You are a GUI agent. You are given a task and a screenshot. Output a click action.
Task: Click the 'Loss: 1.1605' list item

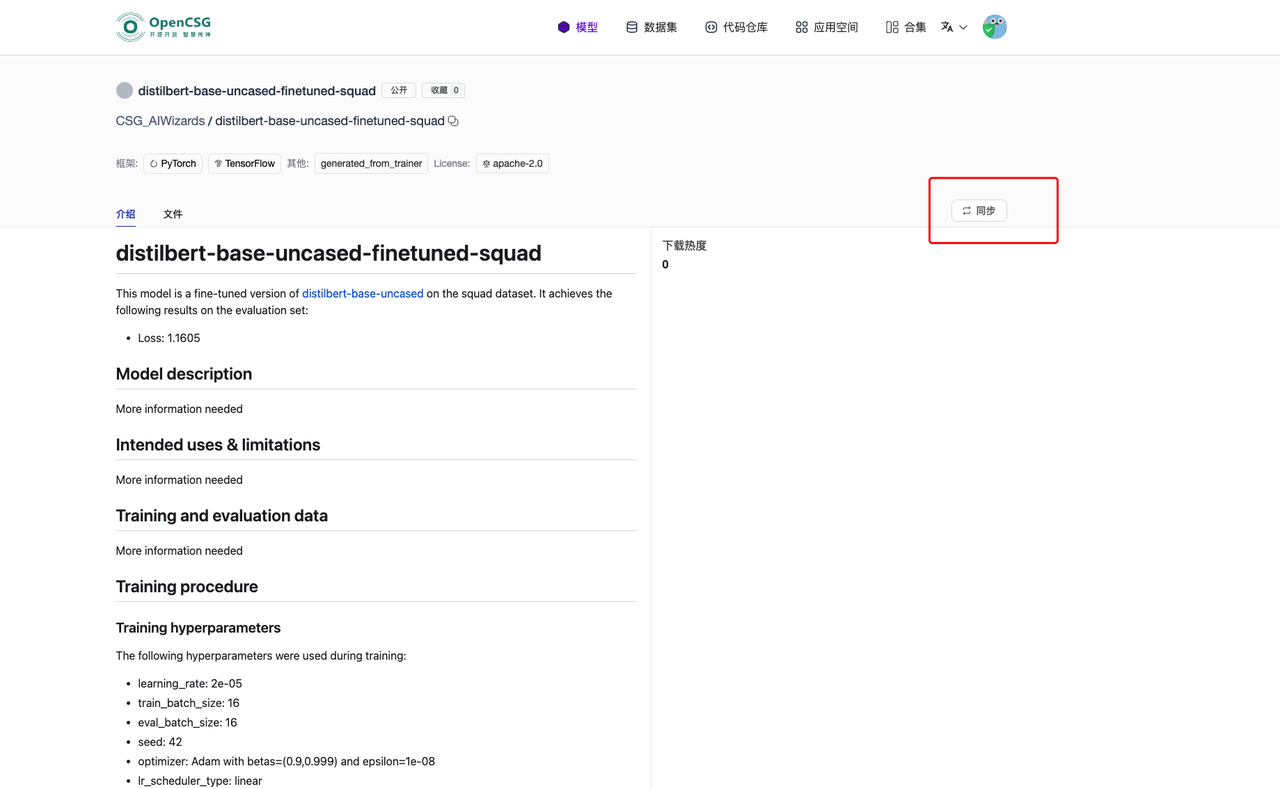pyautogui.click(x=169, y=338)
